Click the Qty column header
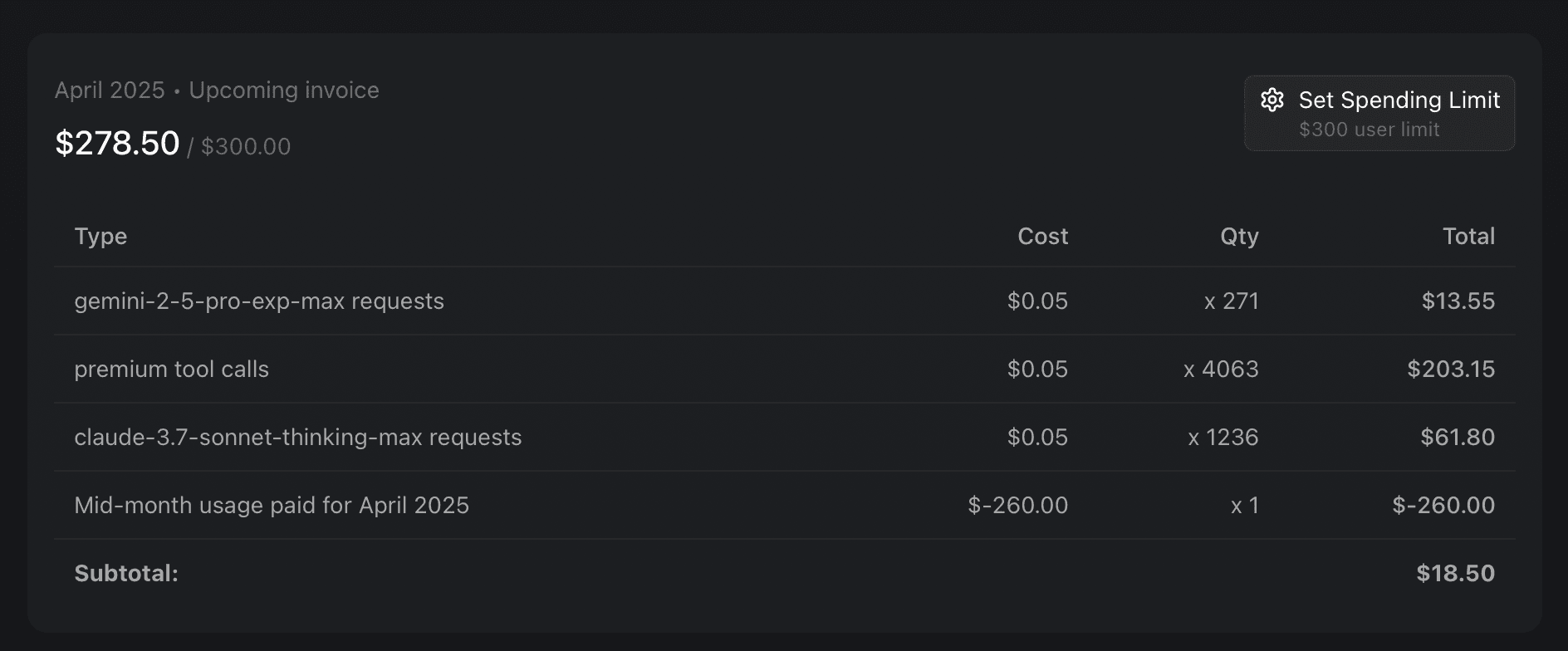Viewport: 1568px width, 651px height. click(x=1239, y=237)
